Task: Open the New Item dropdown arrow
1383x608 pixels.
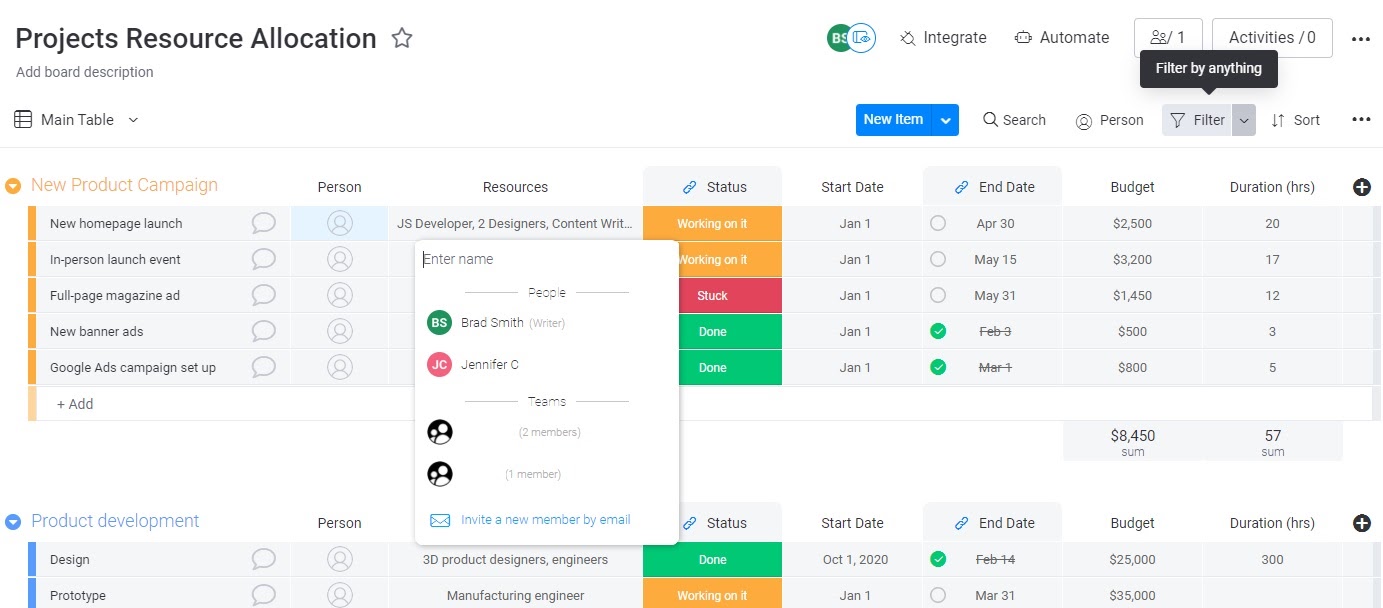Action: (946, 120)
